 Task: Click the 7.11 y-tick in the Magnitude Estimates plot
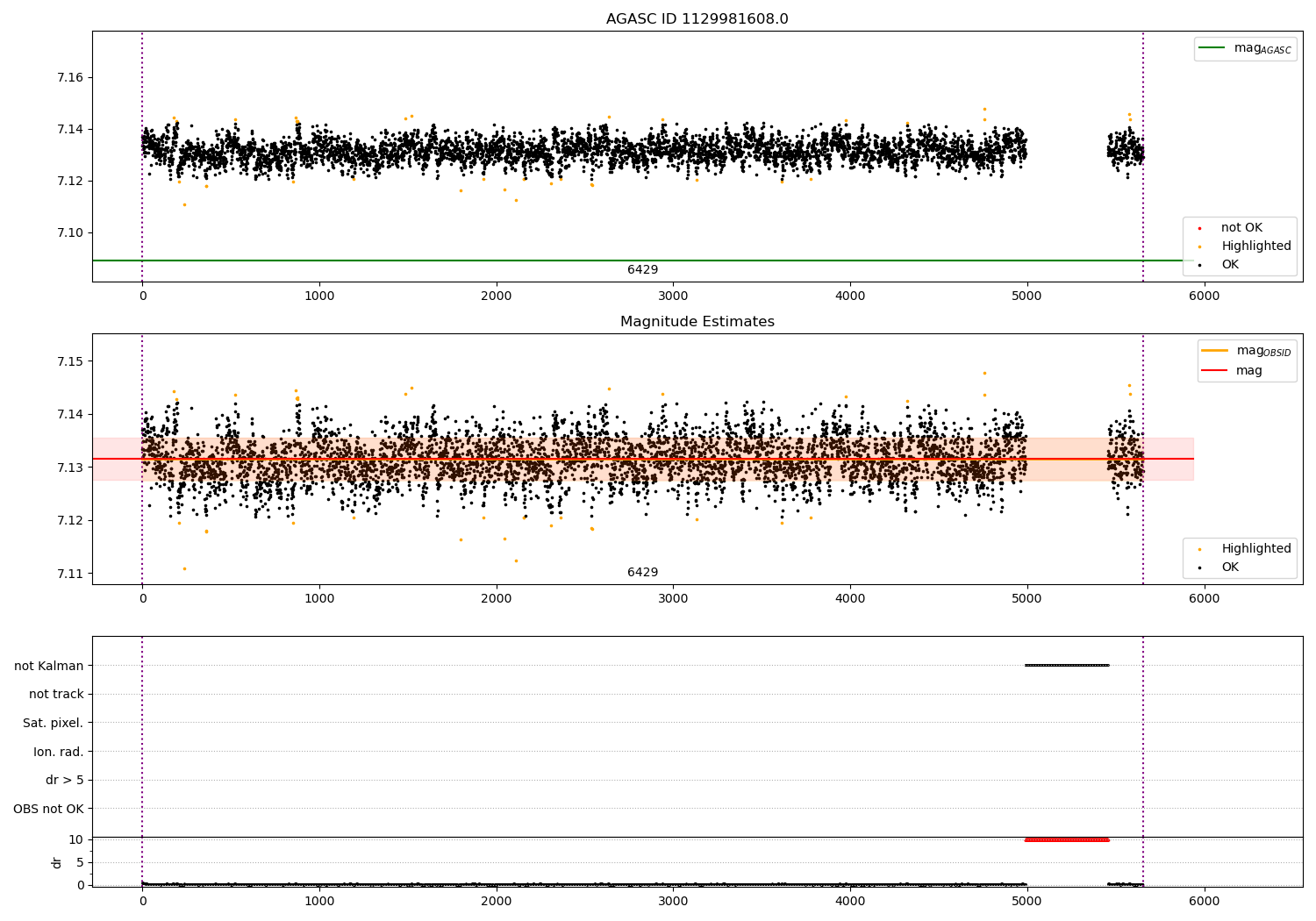point(70,575)
